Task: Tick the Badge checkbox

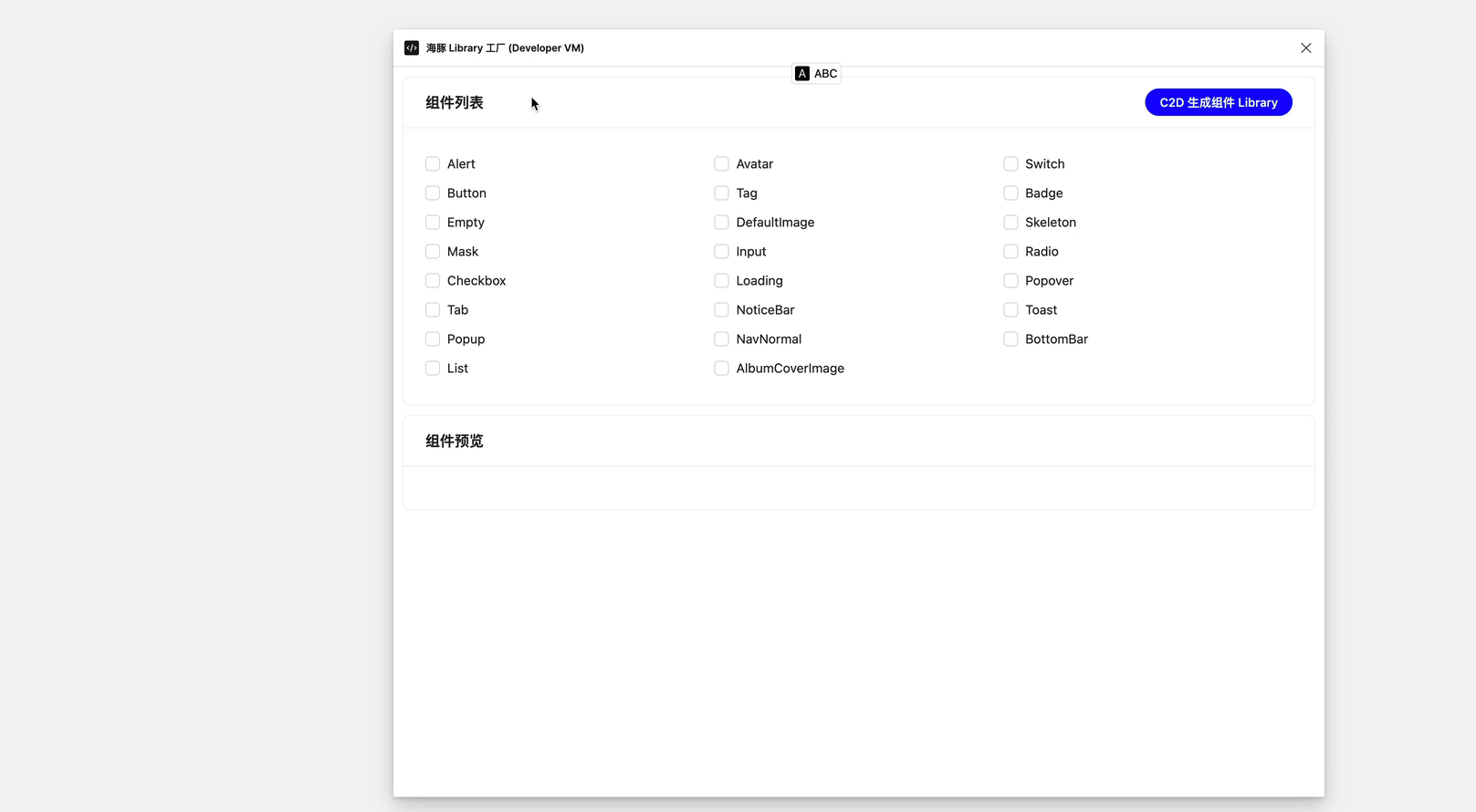Action: point(1010,193)
